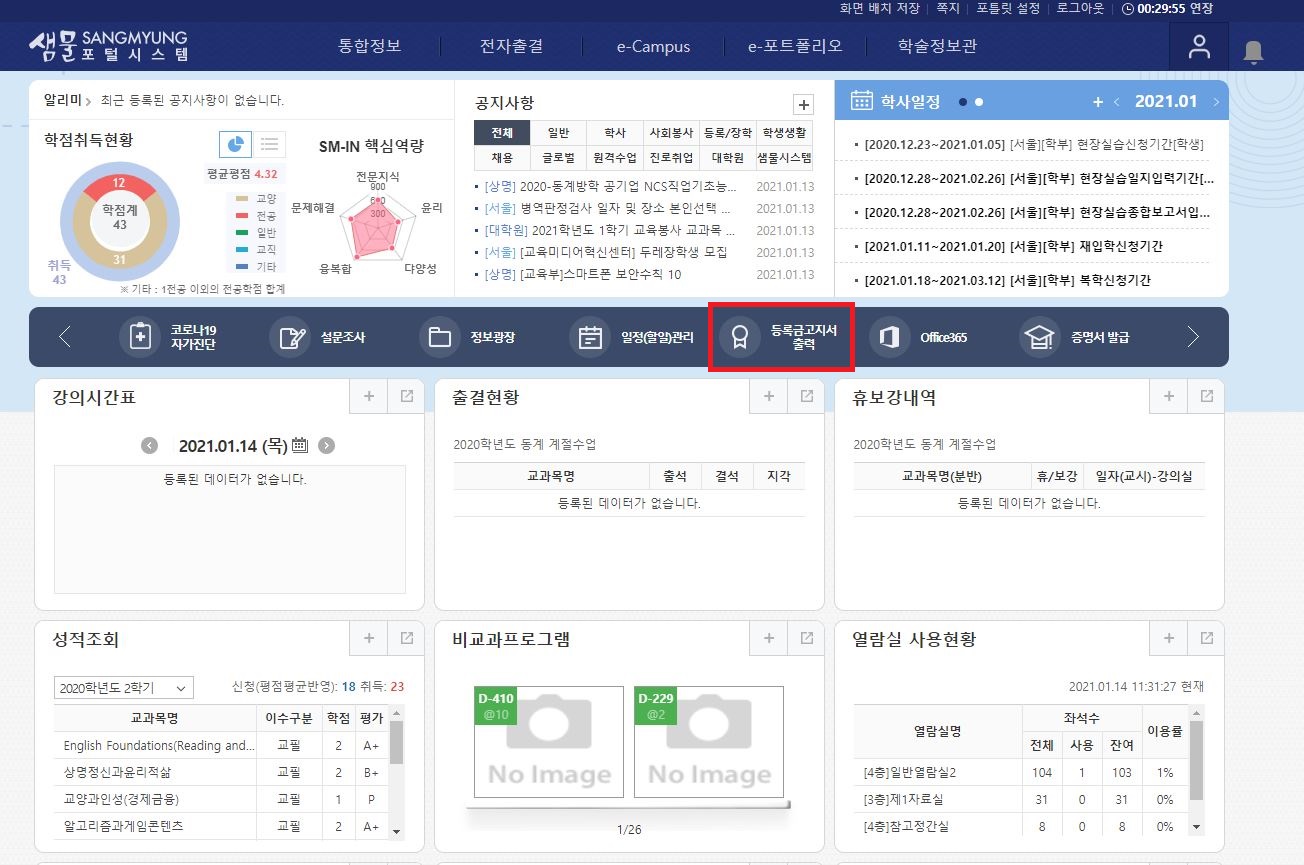Open the Office365 shortcut icon
This screenshot has width=1304, height=865.
(x=889, y=337)
